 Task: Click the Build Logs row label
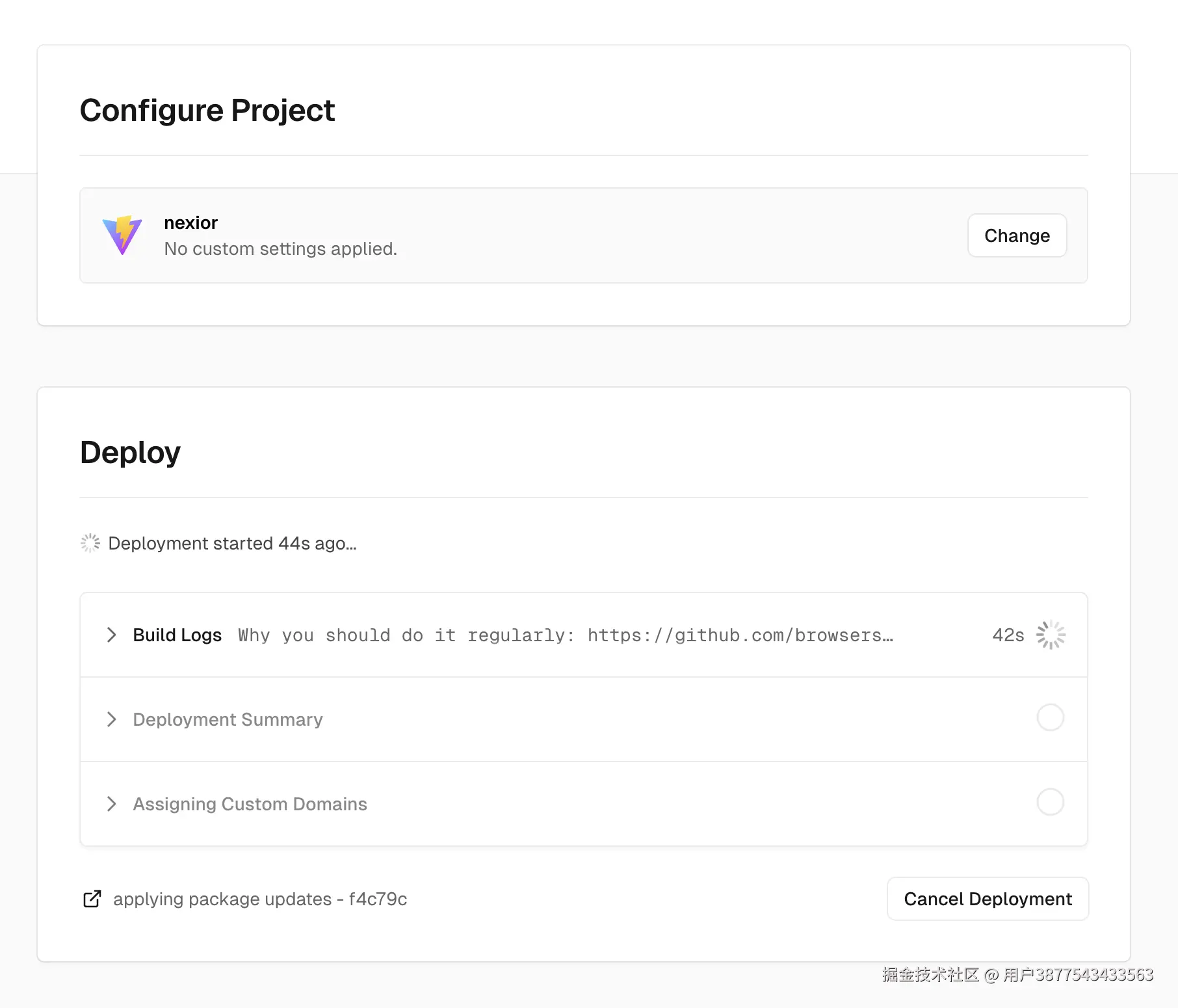tap(177, 635)
